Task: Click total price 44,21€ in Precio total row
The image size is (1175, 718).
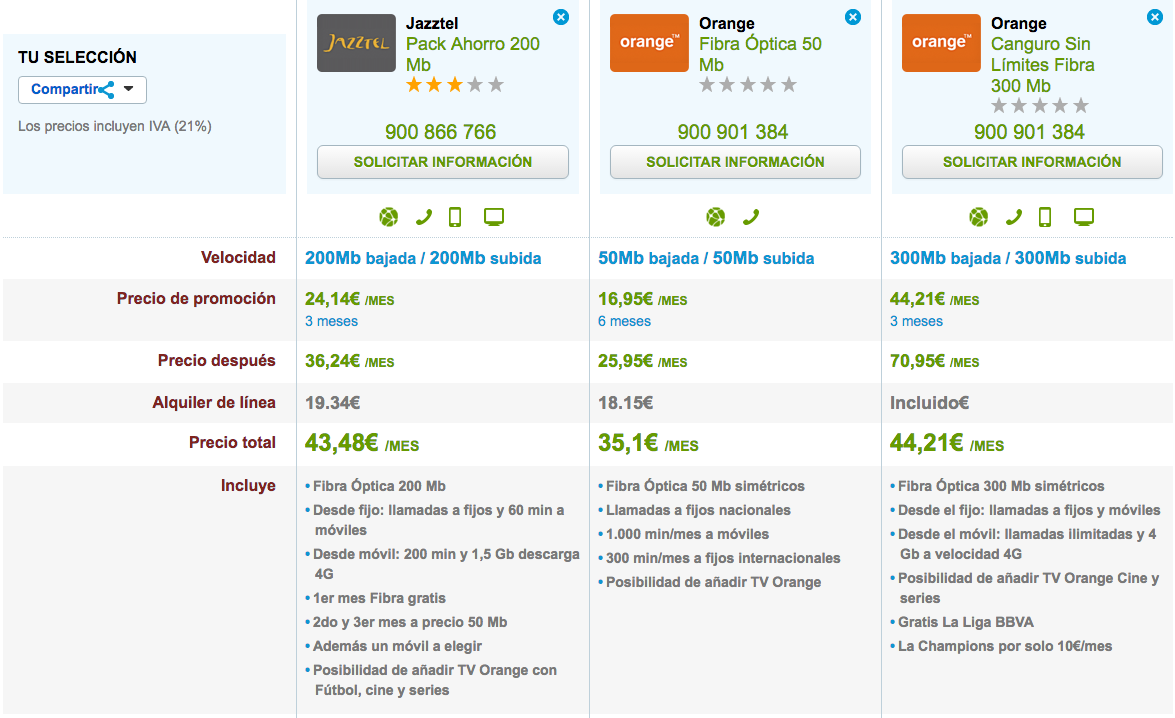Action: [947, 443]
